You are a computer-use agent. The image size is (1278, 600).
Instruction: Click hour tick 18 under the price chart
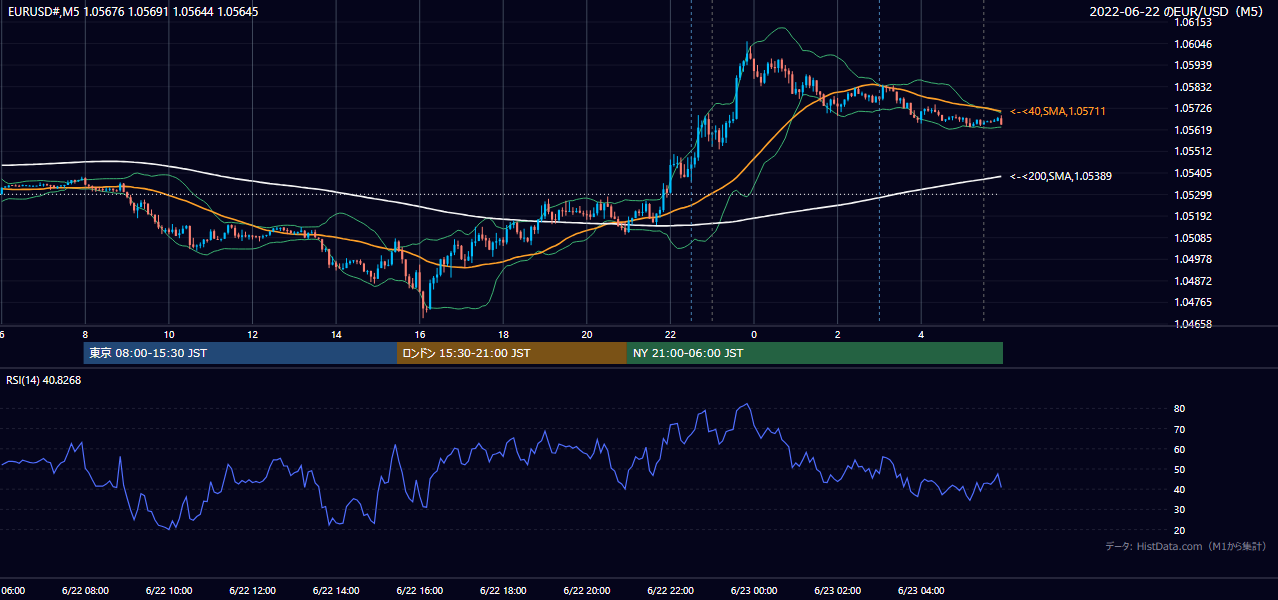pos(503,335)
